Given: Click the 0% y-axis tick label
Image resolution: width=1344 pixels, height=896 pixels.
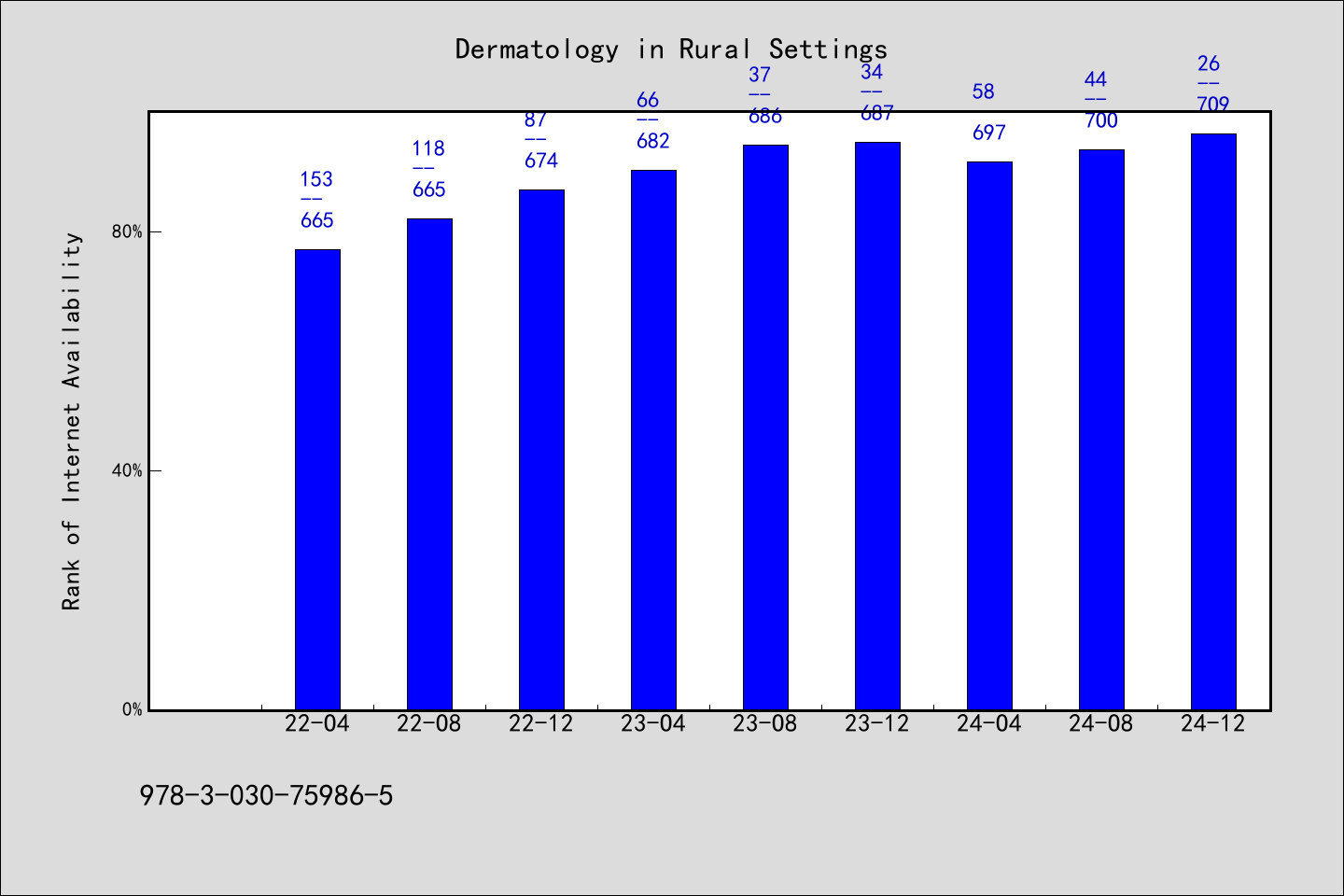Looking at the screenshot, I should [132, 709].
